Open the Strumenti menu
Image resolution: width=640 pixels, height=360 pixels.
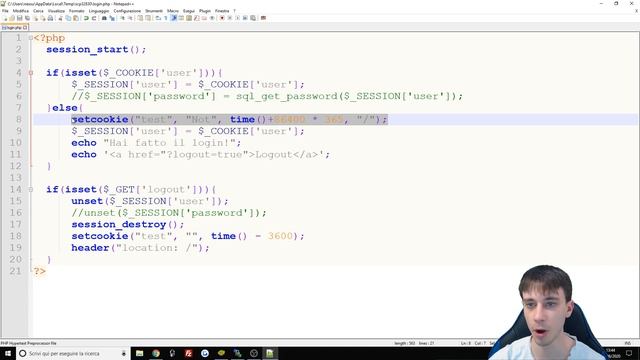(154, 11)
